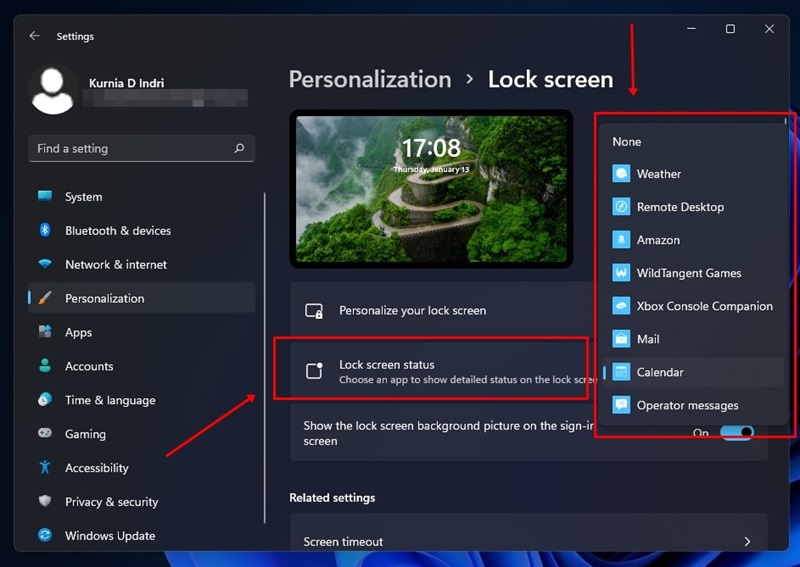The height and width of the screenshot is (567, 800).
Task: Click the Personalization paintbrush icon
Action: [x=45, y=298]
